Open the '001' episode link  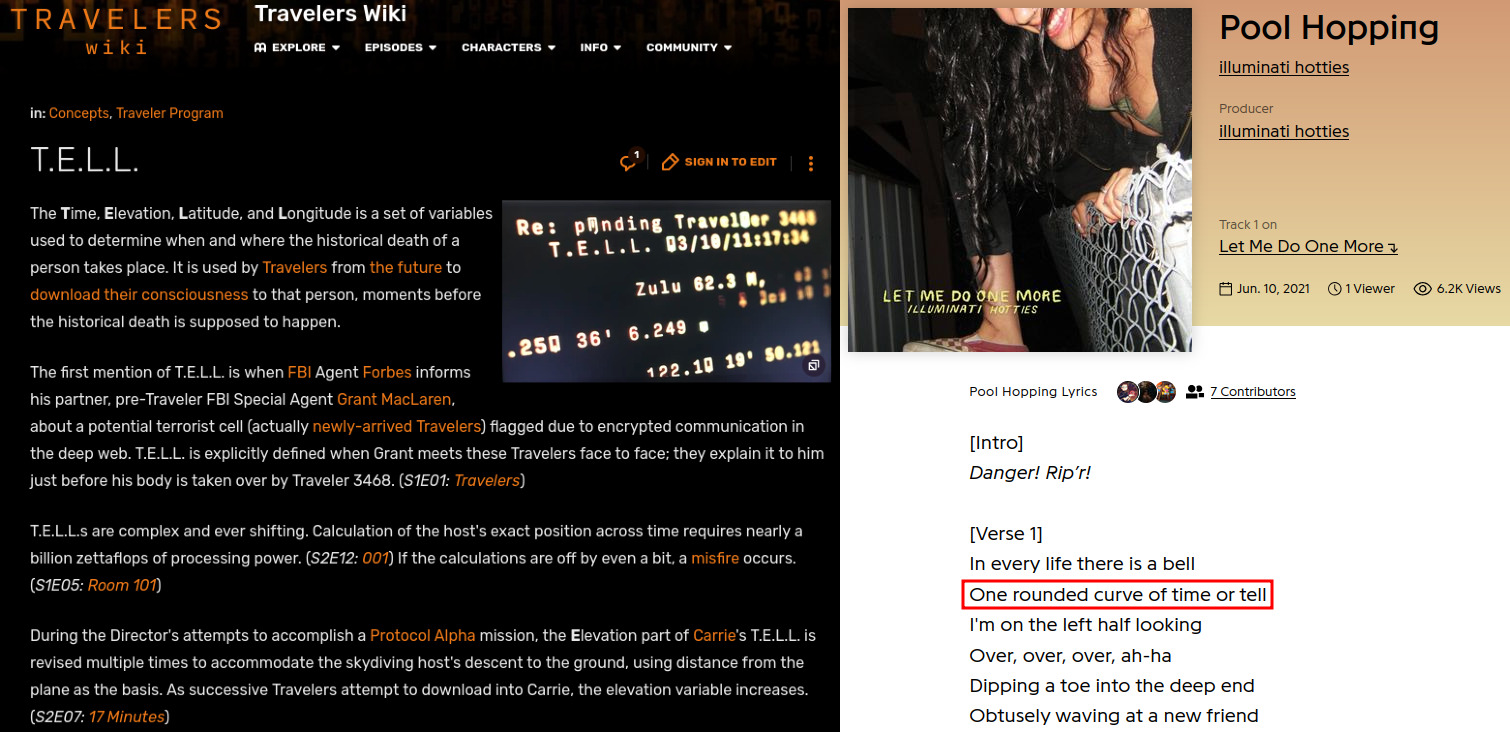coord(375,558)
